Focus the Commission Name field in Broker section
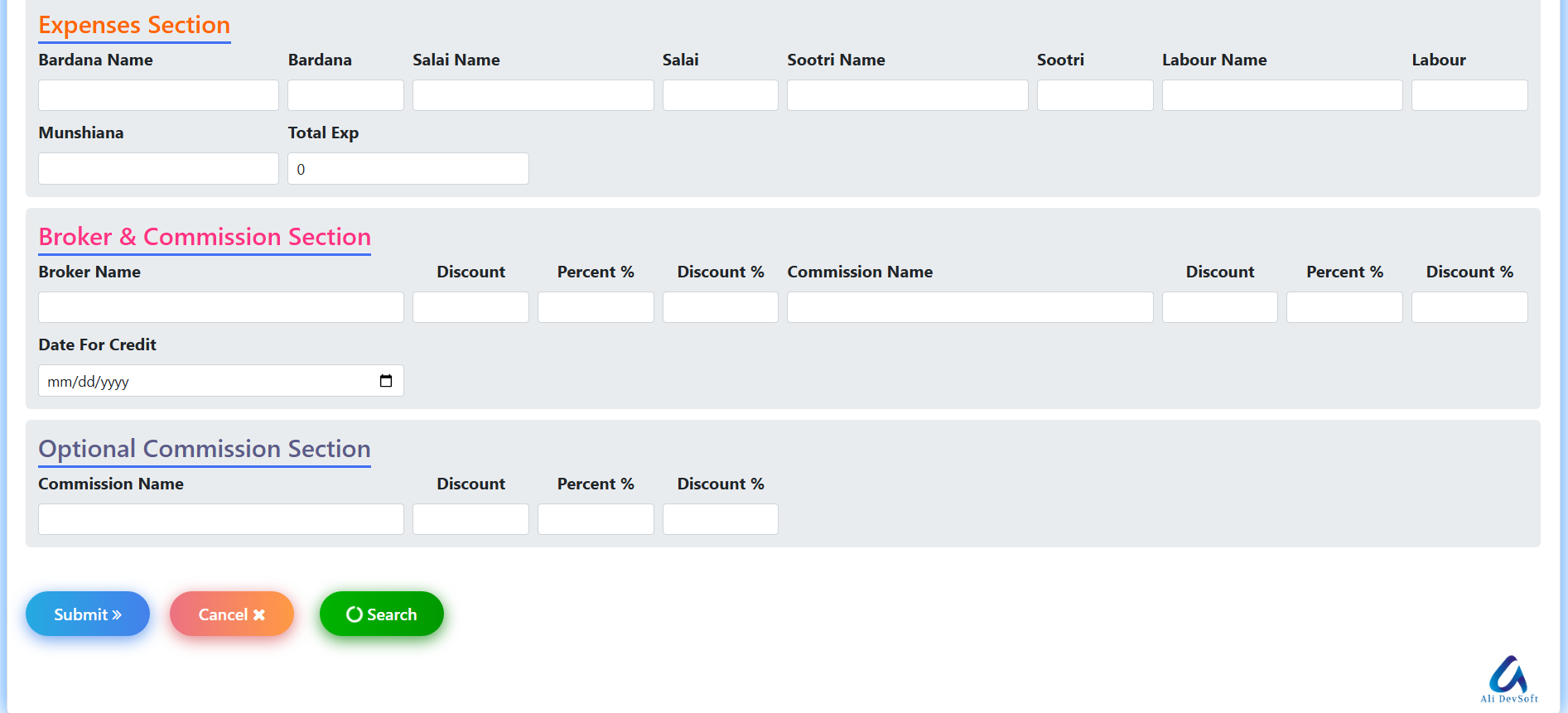This screenshot has height=713, width=1568. point(969,307)
